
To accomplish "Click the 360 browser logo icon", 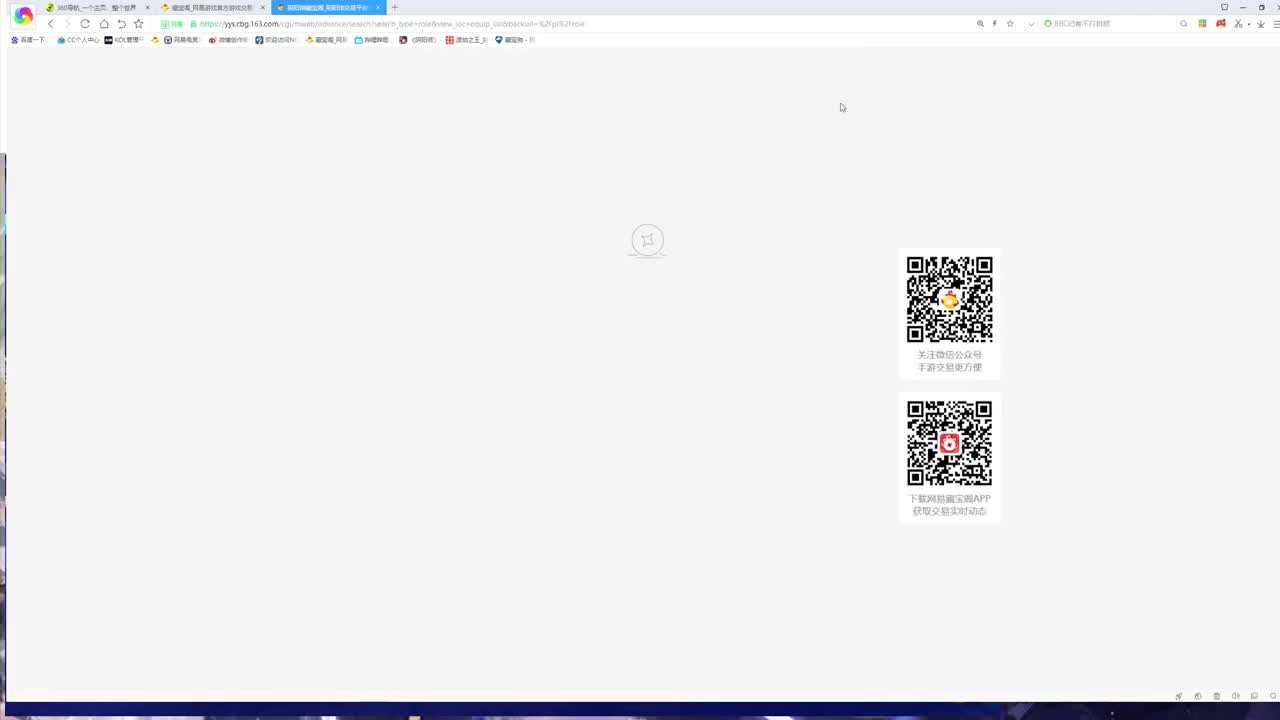I will (x=23, y=16).
